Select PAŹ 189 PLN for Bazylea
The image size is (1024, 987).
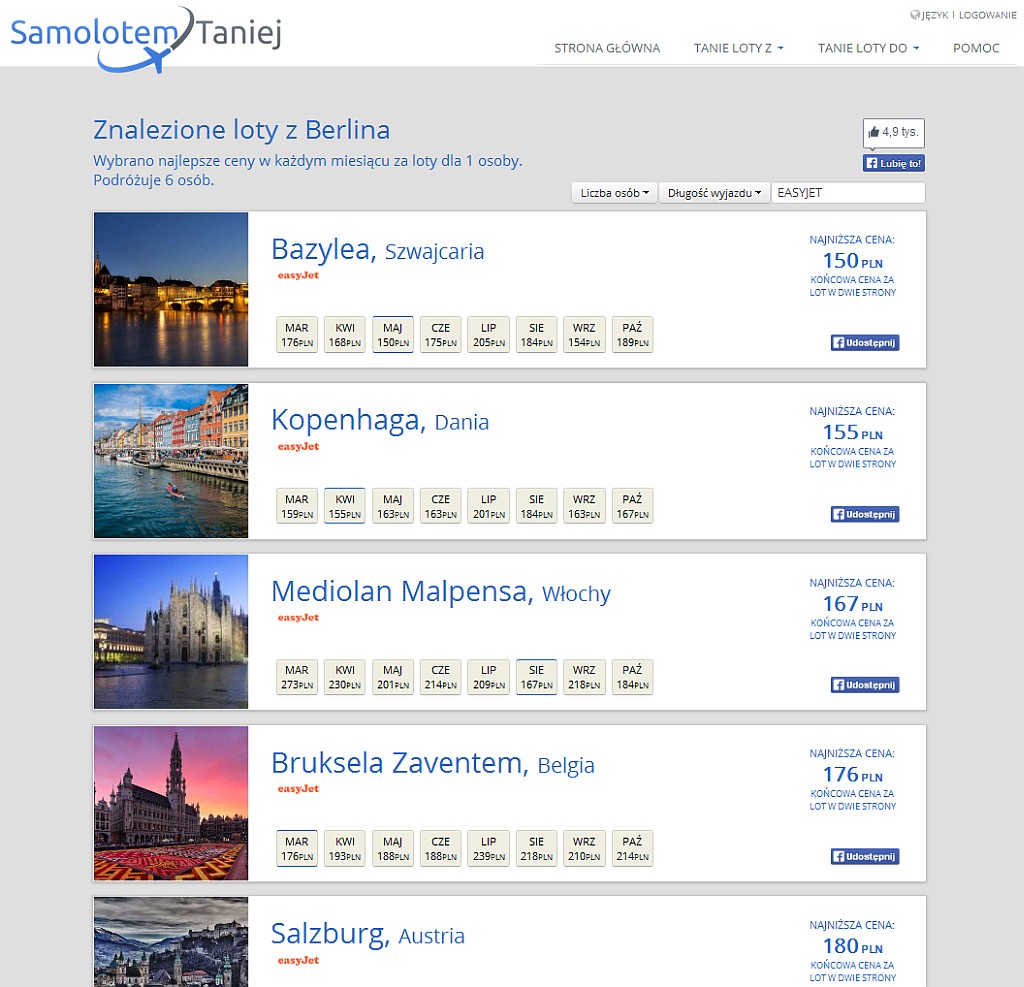(632, 334)
